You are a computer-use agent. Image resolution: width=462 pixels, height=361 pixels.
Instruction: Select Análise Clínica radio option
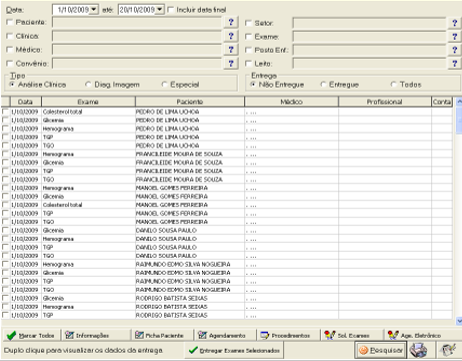12,85
